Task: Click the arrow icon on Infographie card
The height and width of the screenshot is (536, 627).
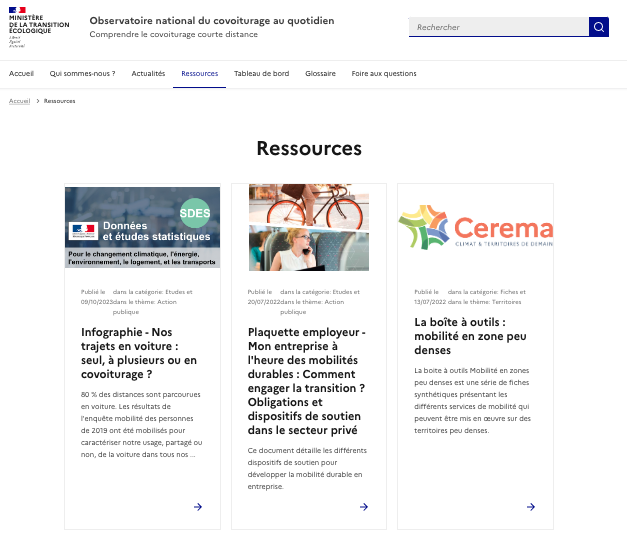Action: (x=198, y=507)
